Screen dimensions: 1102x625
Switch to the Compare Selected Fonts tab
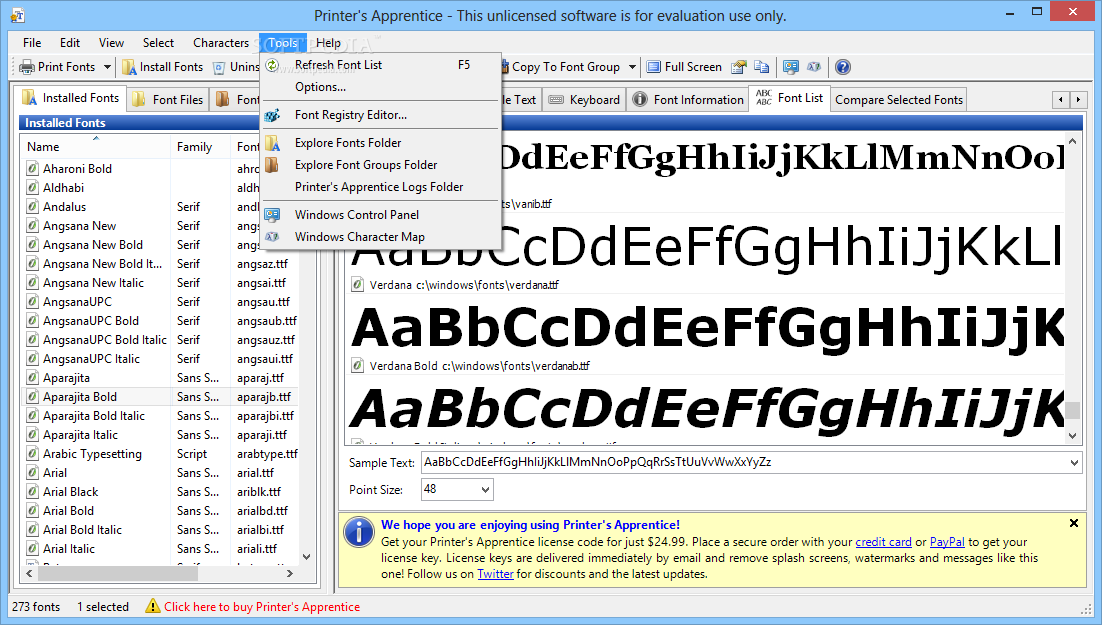(899, 100)
